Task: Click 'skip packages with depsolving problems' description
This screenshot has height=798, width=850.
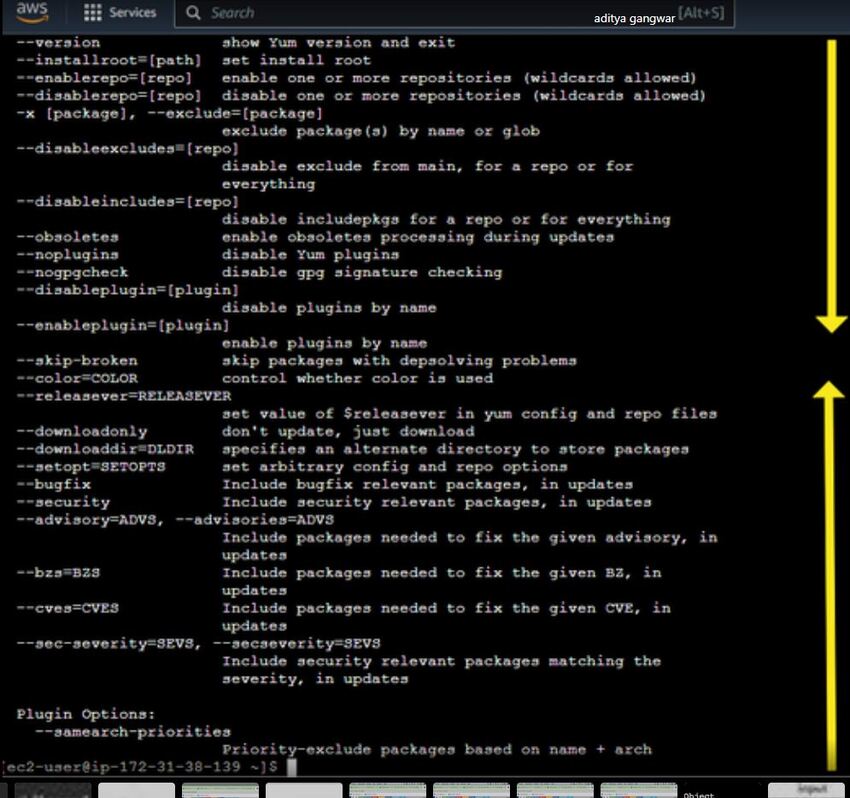Action: coord(400,361)
